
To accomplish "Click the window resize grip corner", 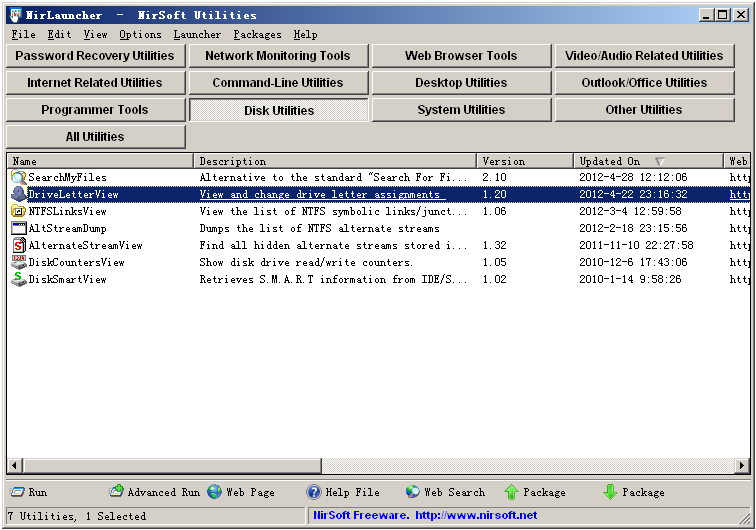I will click(x=744, y=518).
